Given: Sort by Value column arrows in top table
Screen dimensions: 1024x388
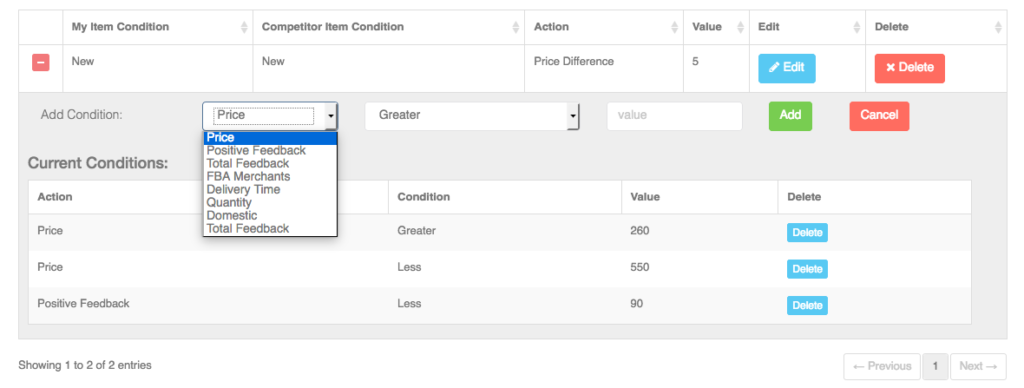Looking at the screenshot, I should [741, 27].
